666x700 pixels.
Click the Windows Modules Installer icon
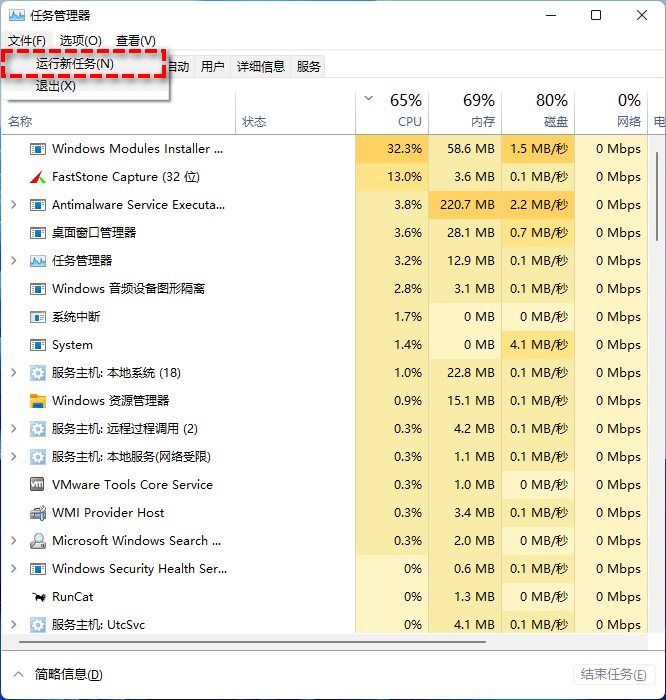tap(38, 149)
